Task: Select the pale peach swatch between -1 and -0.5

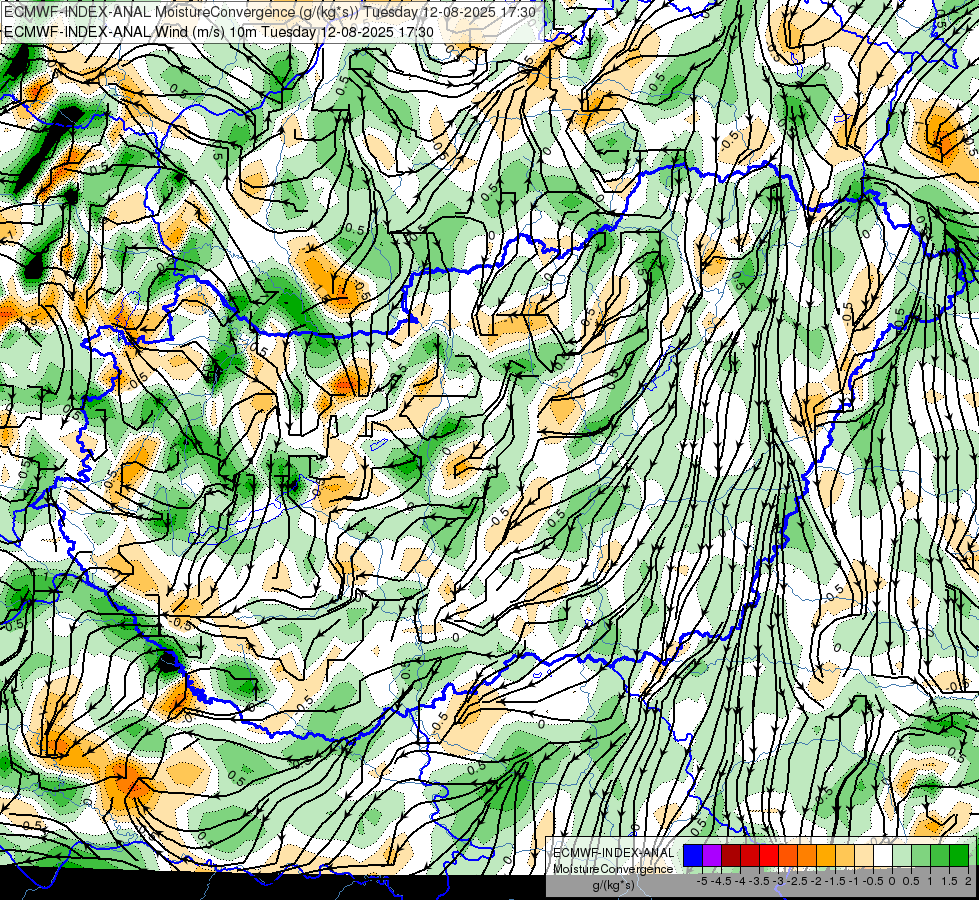Action: coord(864,856)
